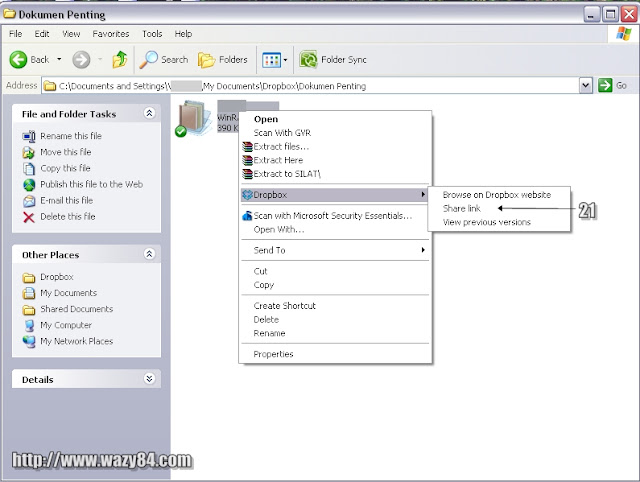Click the red X Delete this file icon

29,217
